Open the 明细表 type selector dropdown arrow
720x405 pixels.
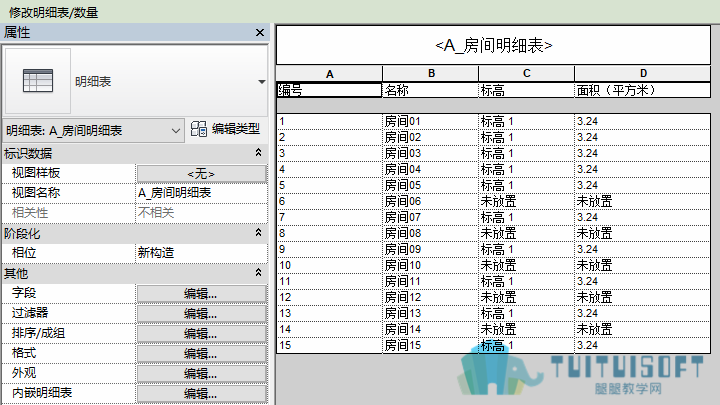(262, 82)
